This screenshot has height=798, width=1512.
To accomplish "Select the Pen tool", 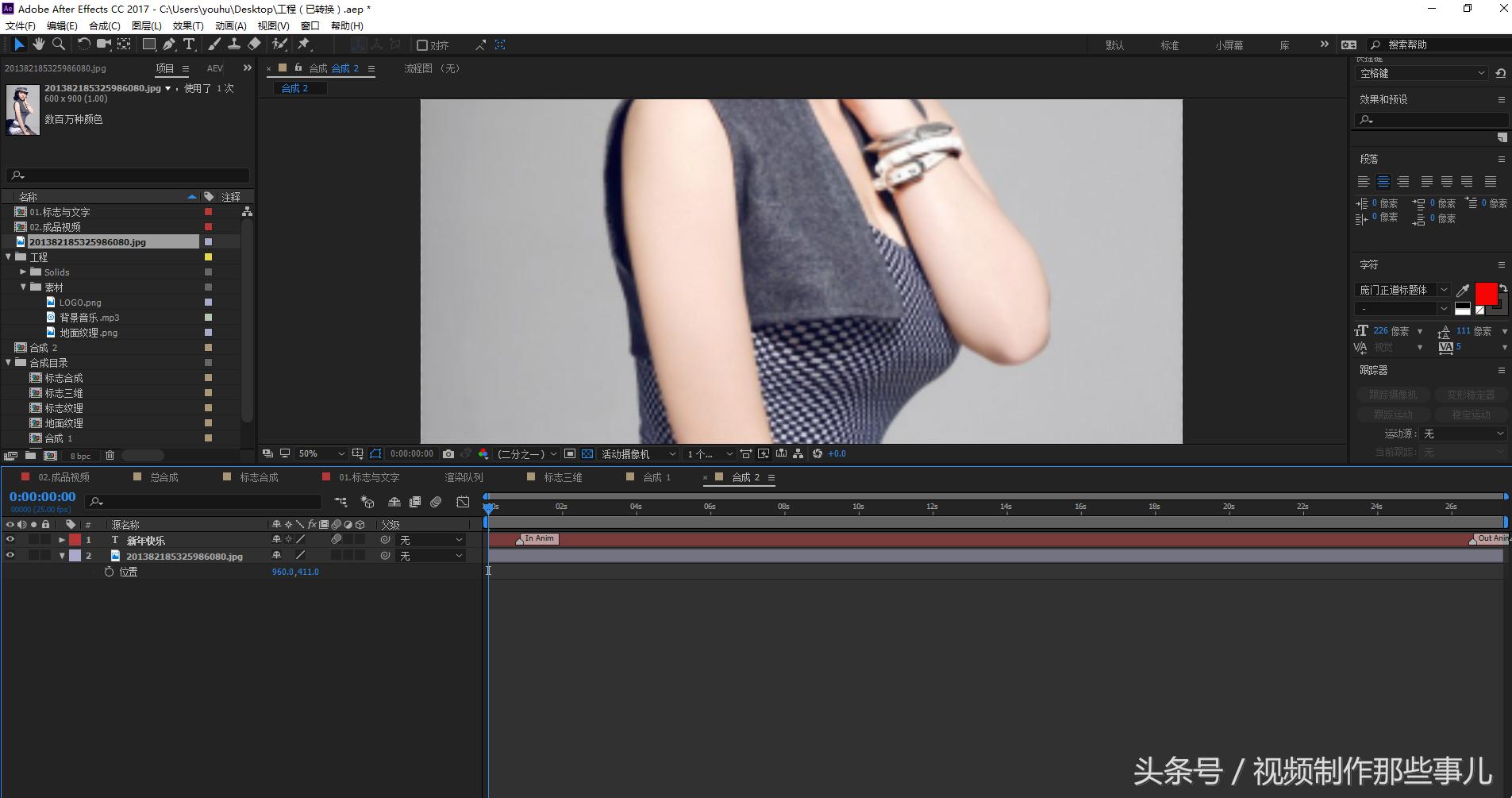I will click(x=169, y=44).
